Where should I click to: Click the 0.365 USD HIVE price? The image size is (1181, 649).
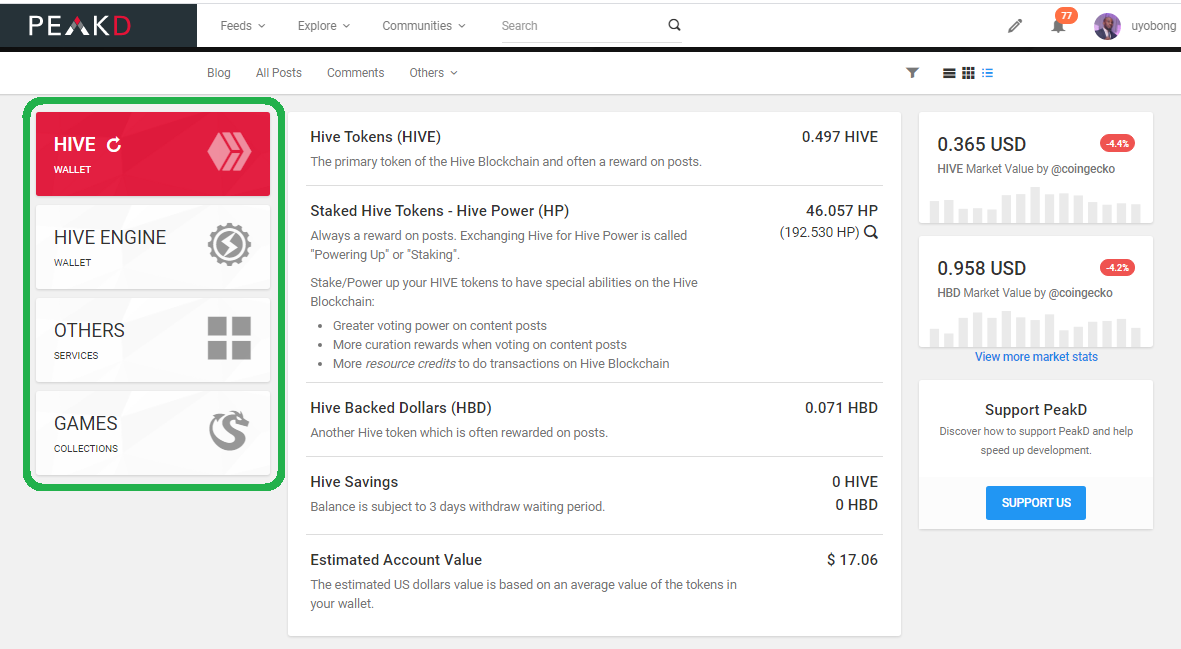pyautogui.click(x=981, y=145)
